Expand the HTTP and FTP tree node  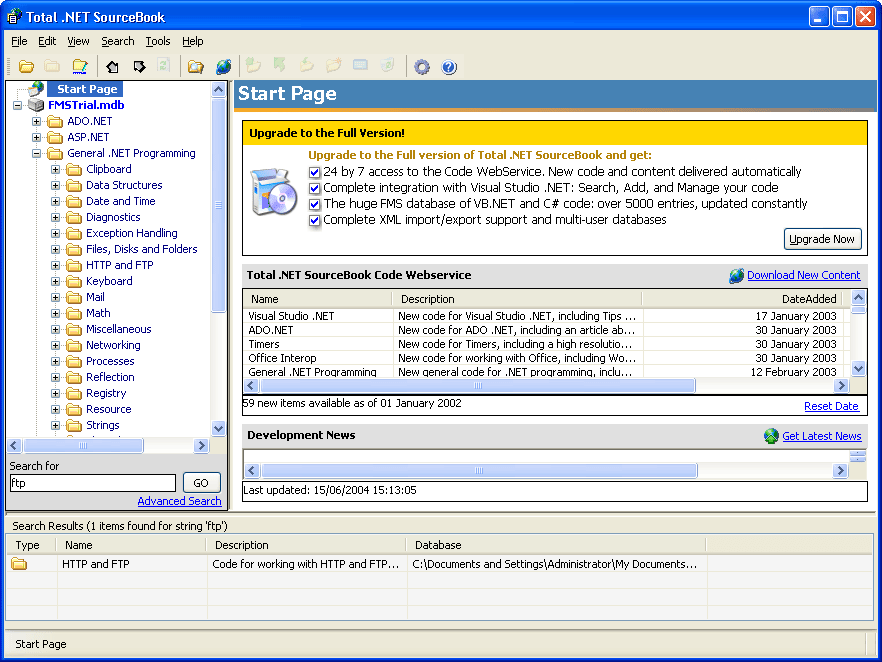coord(55,265)
